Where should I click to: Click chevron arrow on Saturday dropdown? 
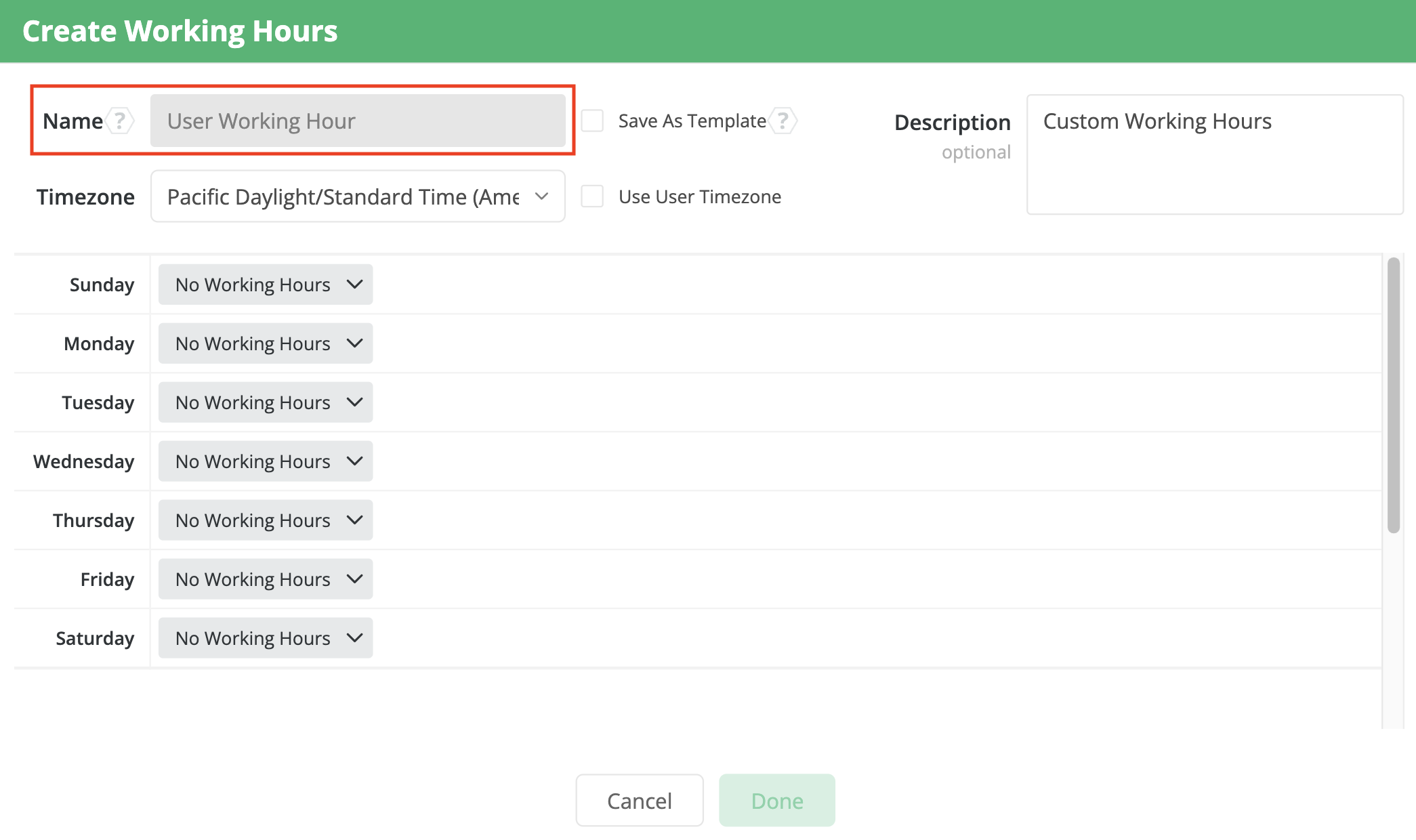pos(354,638)
